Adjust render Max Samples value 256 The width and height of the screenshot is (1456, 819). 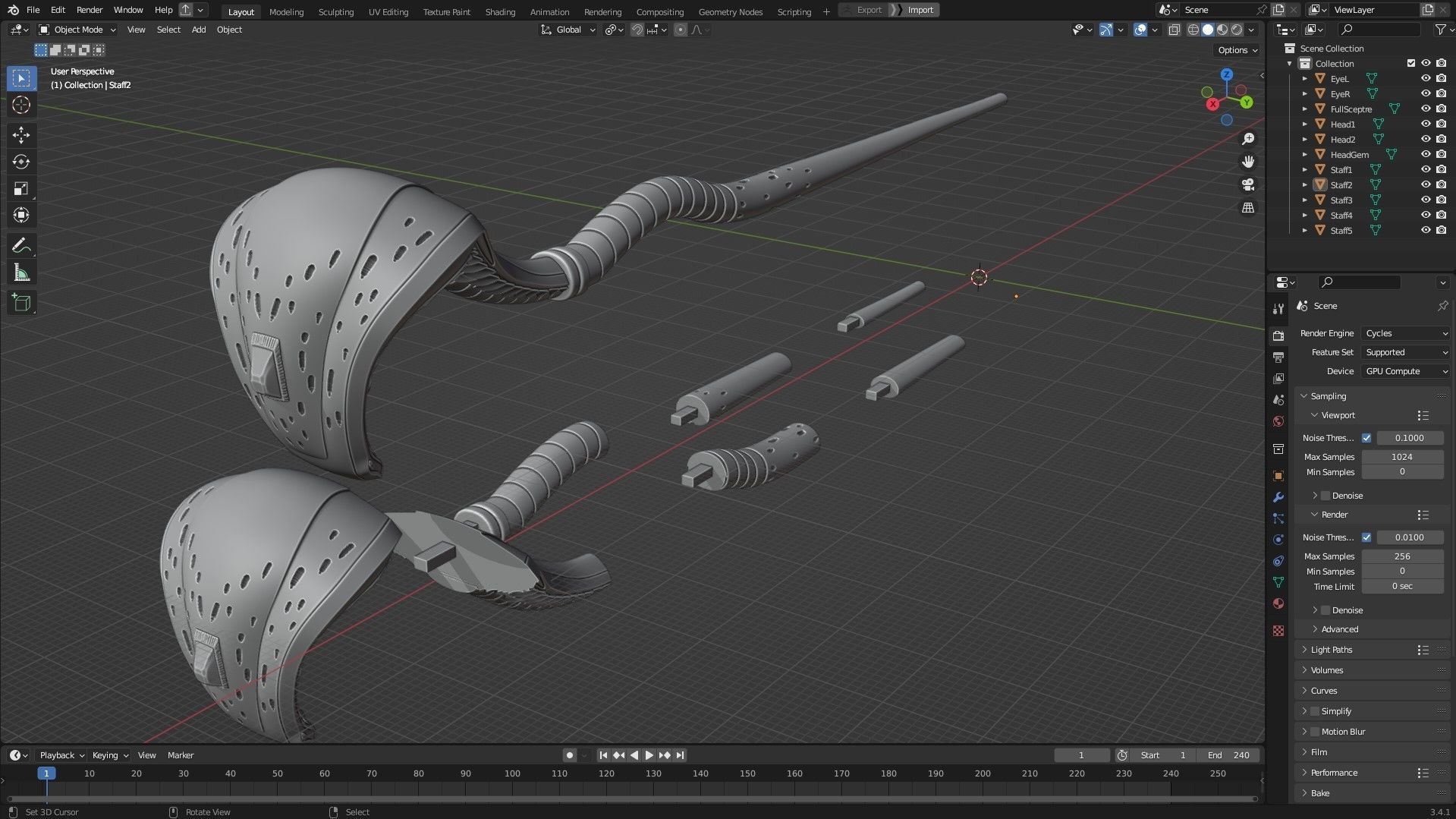click(1402, 556)
